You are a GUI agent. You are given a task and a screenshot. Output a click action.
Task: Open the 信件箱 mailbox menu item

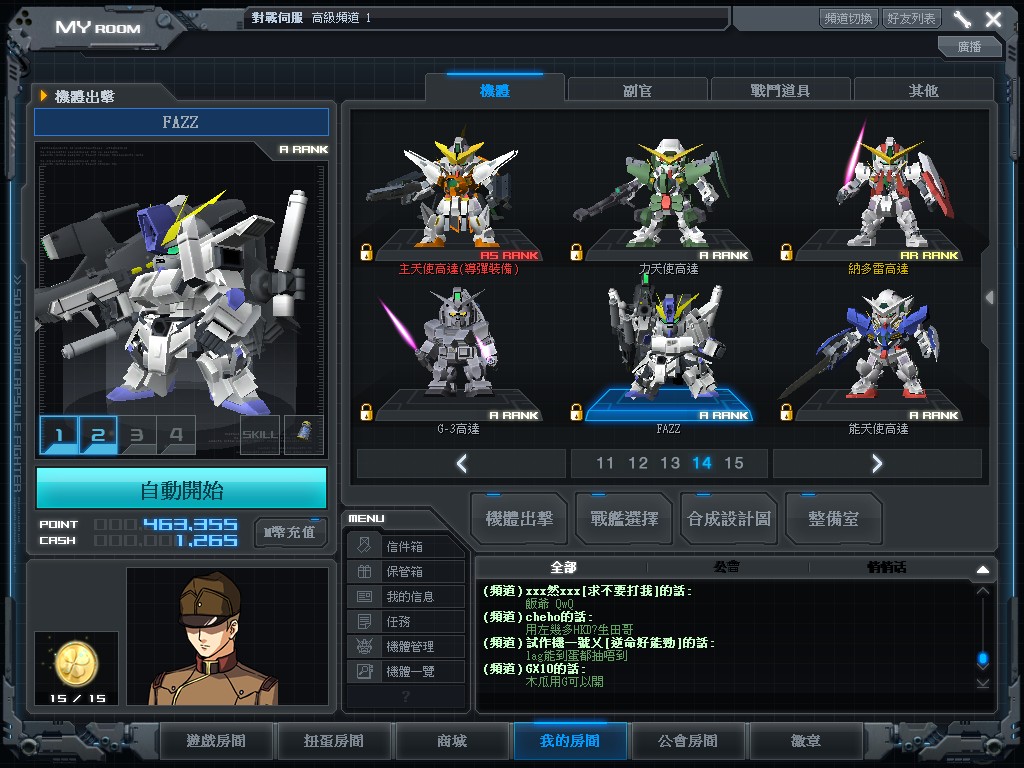[406, 547]
